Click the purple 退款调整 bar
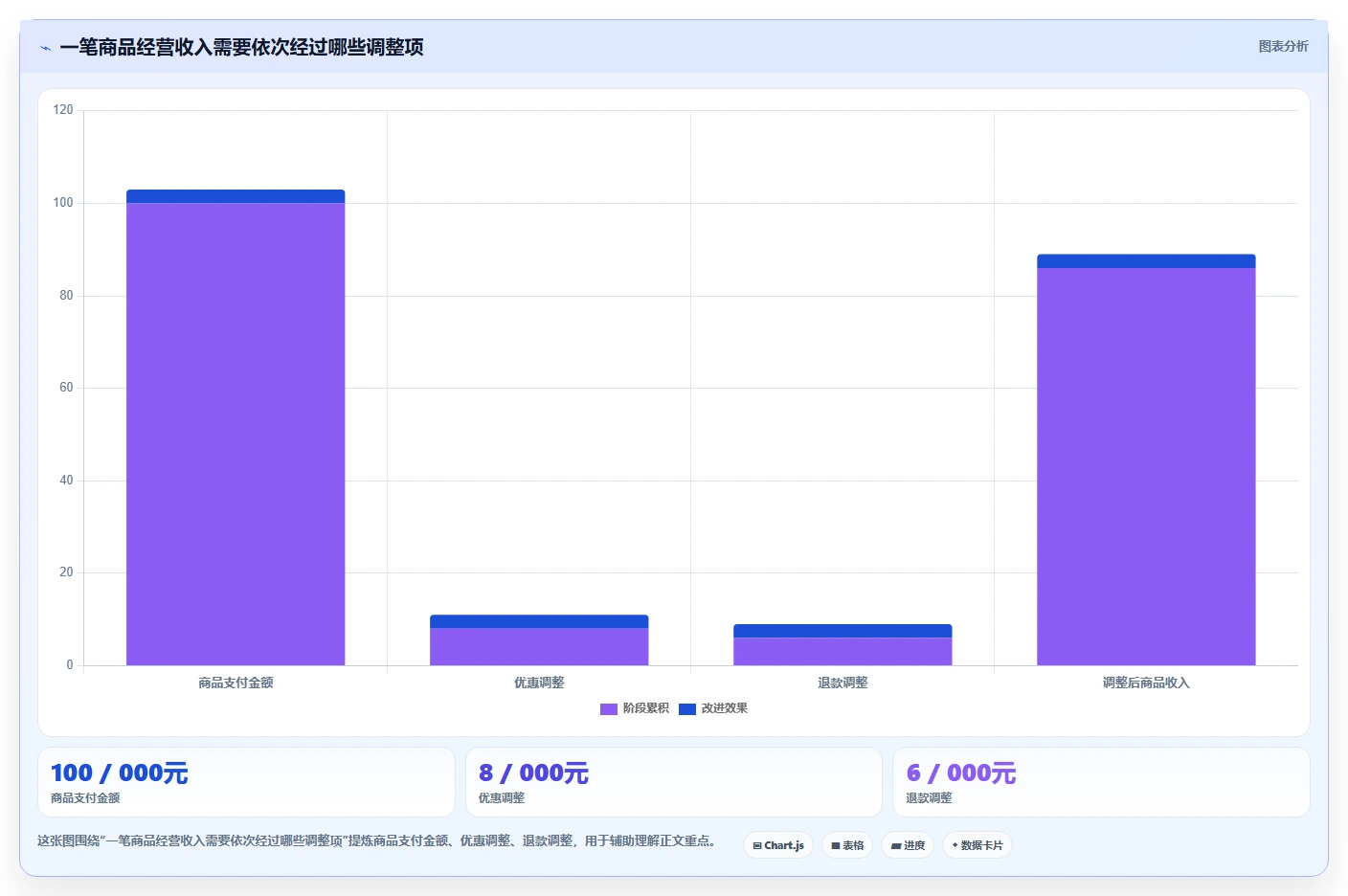Viewport: 1348px width, 896px height. click(x=842, y=652)
